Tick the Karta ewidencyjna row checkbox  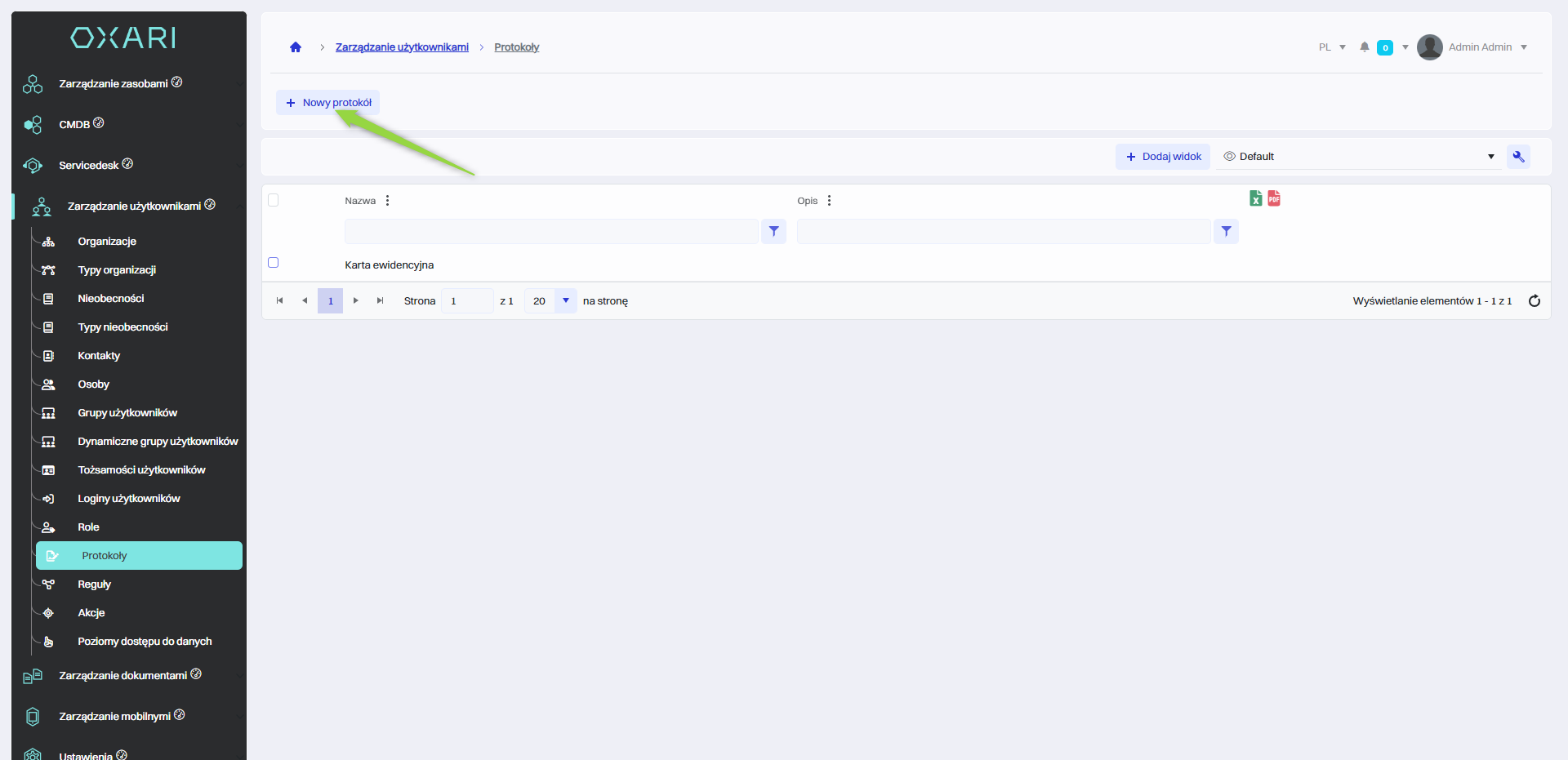point(274,263)
